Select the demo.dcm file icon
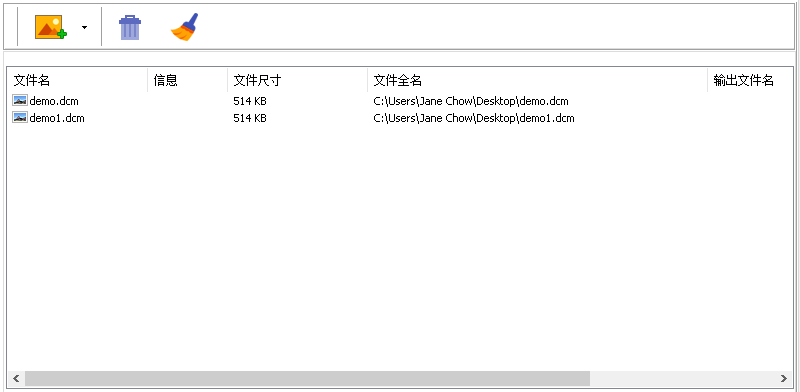 pyautogui.click(x=20, y=101)
